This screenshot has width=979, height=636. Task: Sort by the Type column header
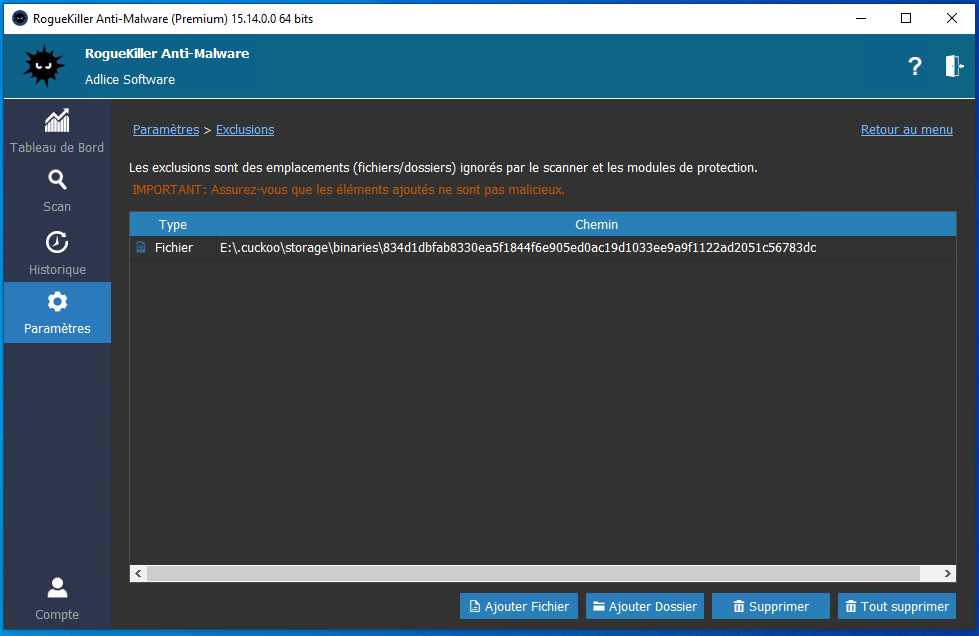(x=173, y=225)
